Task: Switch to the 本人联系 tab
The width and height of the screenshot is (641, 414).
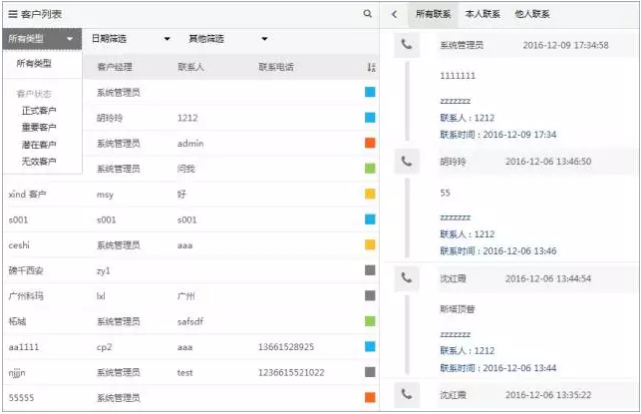Action: pyautogui.click(x=483, y=14)
